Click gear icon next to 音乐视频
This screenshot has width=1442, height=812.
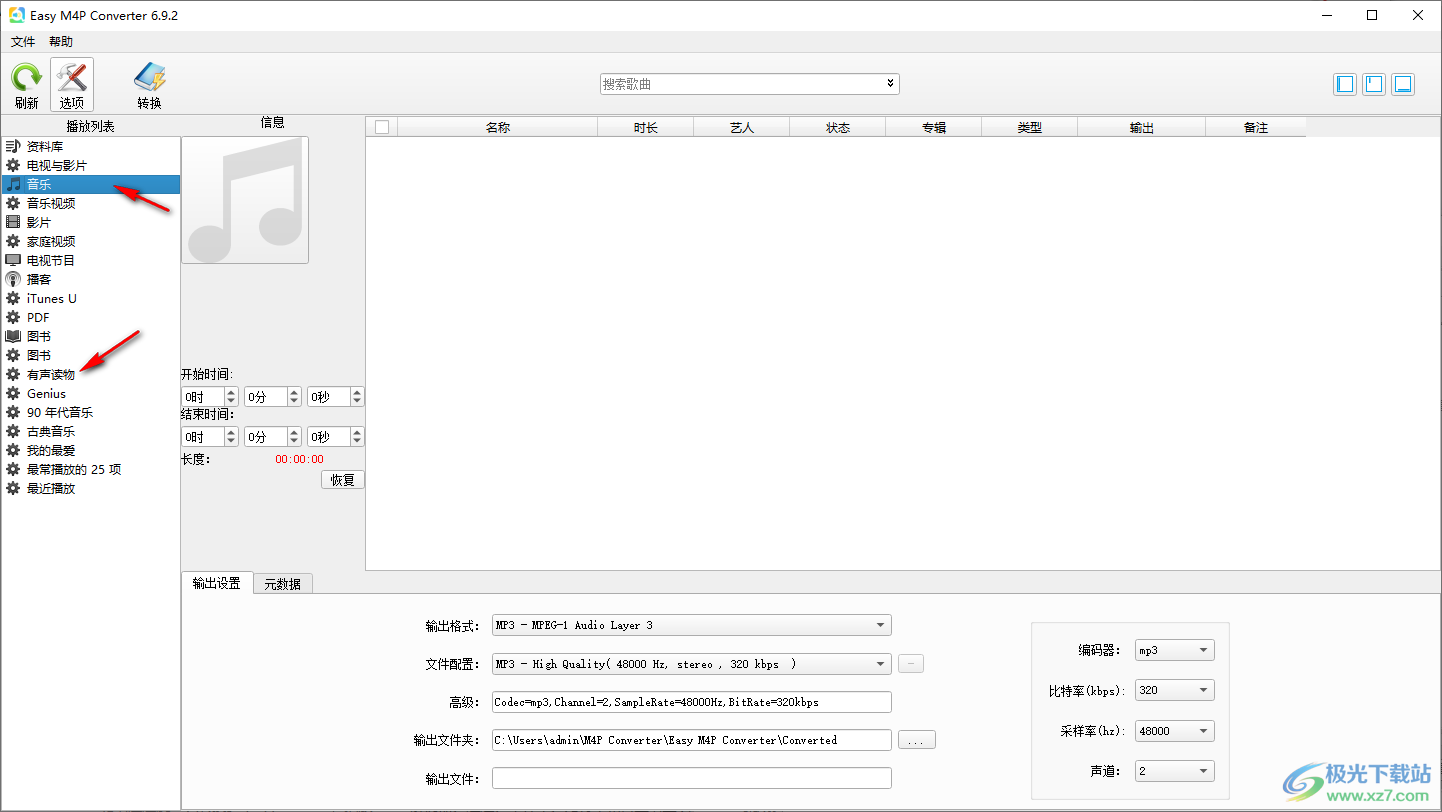click(13, 203)
